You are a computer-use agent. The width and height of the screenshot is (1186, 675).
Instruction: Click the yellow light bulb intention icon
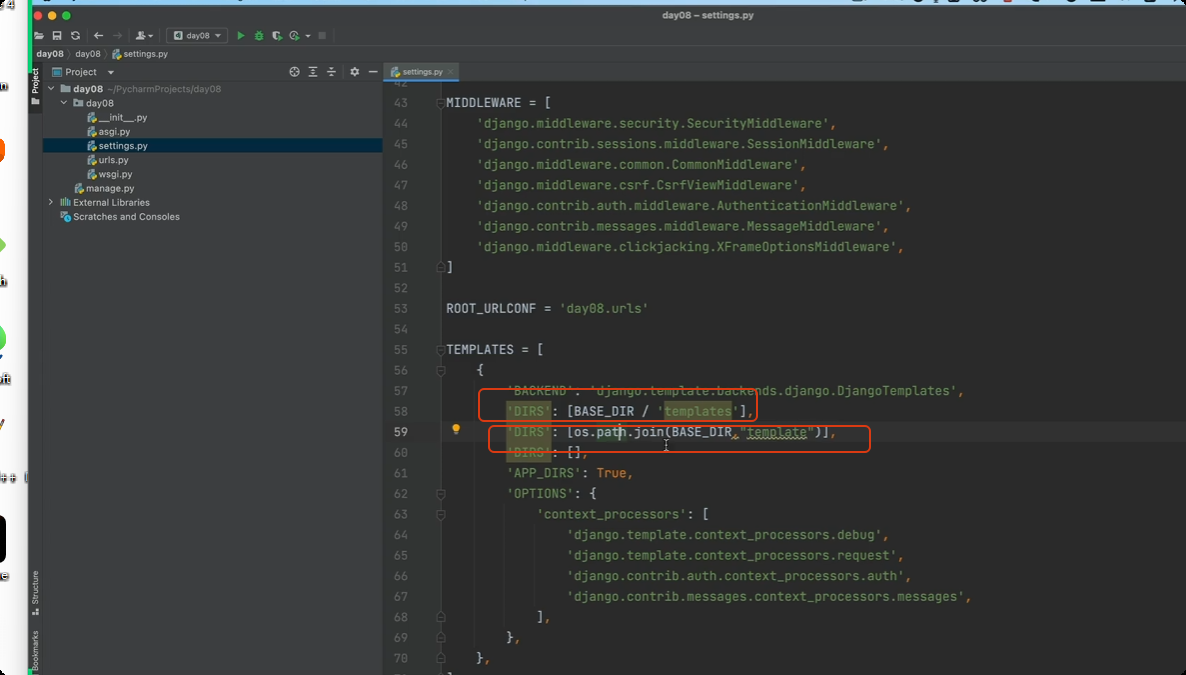click(455, 429)
